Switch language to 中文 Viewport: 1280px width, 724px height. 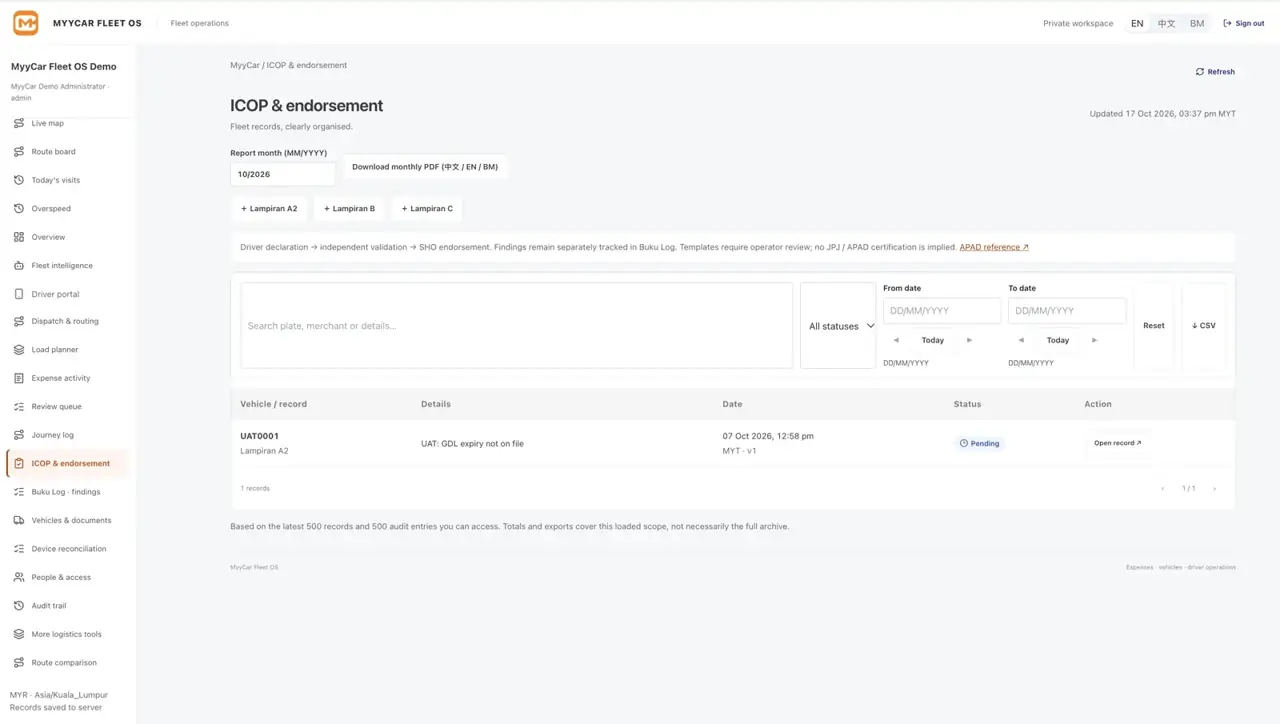(1166, 23)
